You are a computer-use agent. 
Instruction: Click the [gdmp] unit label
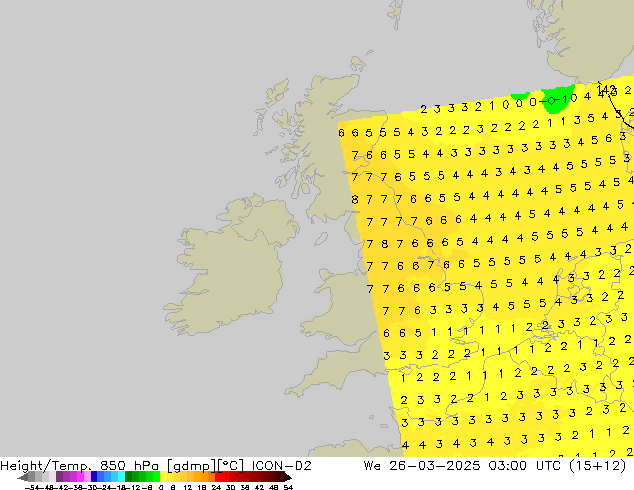[x=191, y=466]
